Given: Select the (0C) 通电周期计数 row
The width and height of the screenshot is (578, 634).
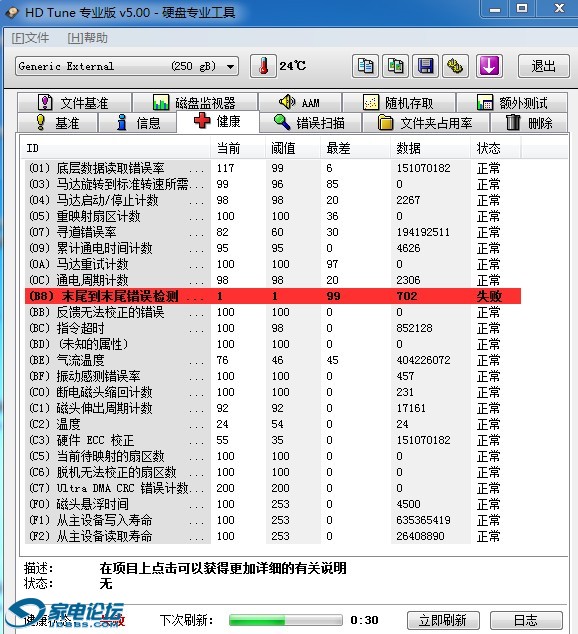Looking at the screenshot, I should (x=273, y=280).
